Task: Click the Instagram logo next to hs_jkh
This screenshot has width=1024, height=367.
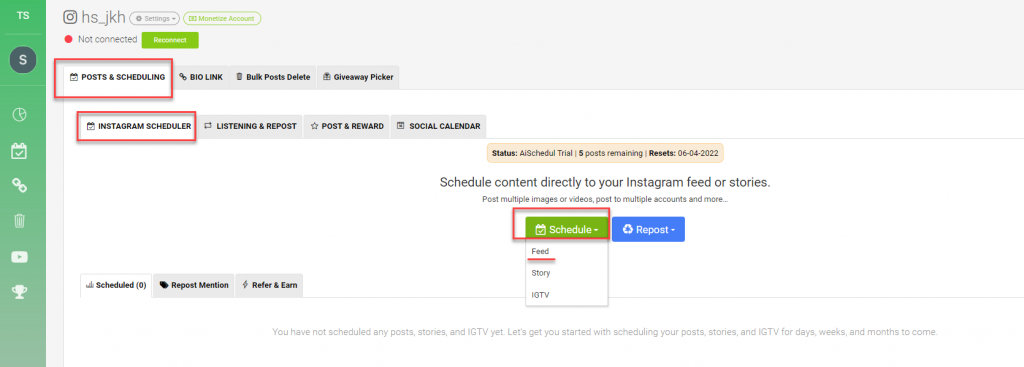Action: 71,18
